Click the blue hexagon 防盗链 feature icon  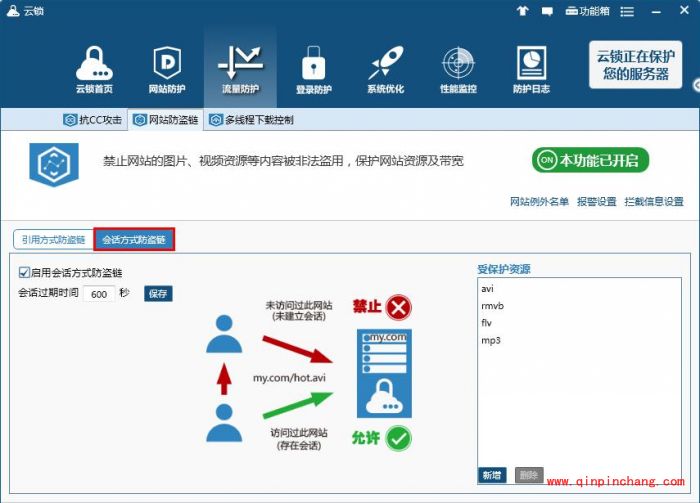pyautogui.click(x=54, y=164)
